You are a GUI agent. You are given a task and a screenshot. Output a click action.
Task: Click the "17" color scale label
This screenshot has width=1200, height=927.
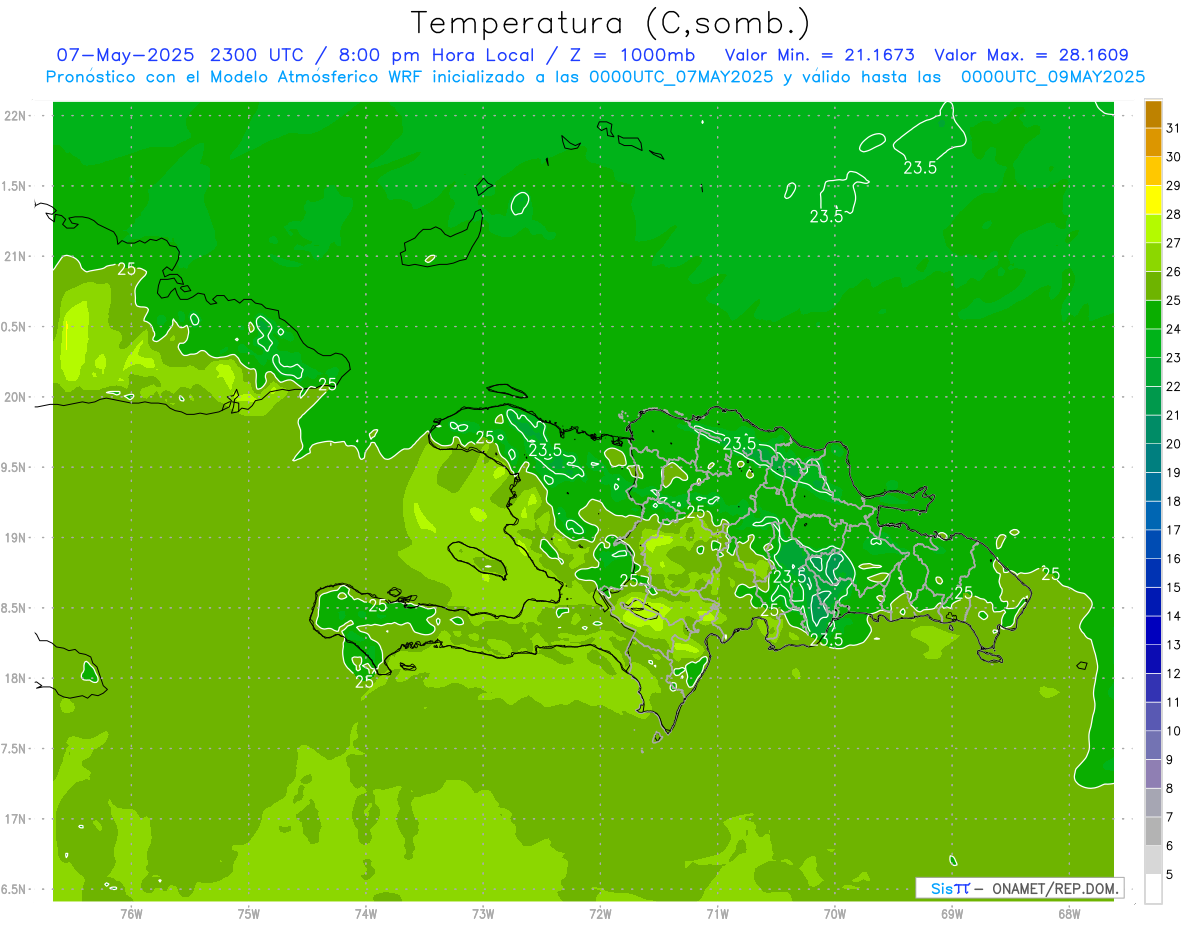click(1174, 530)
